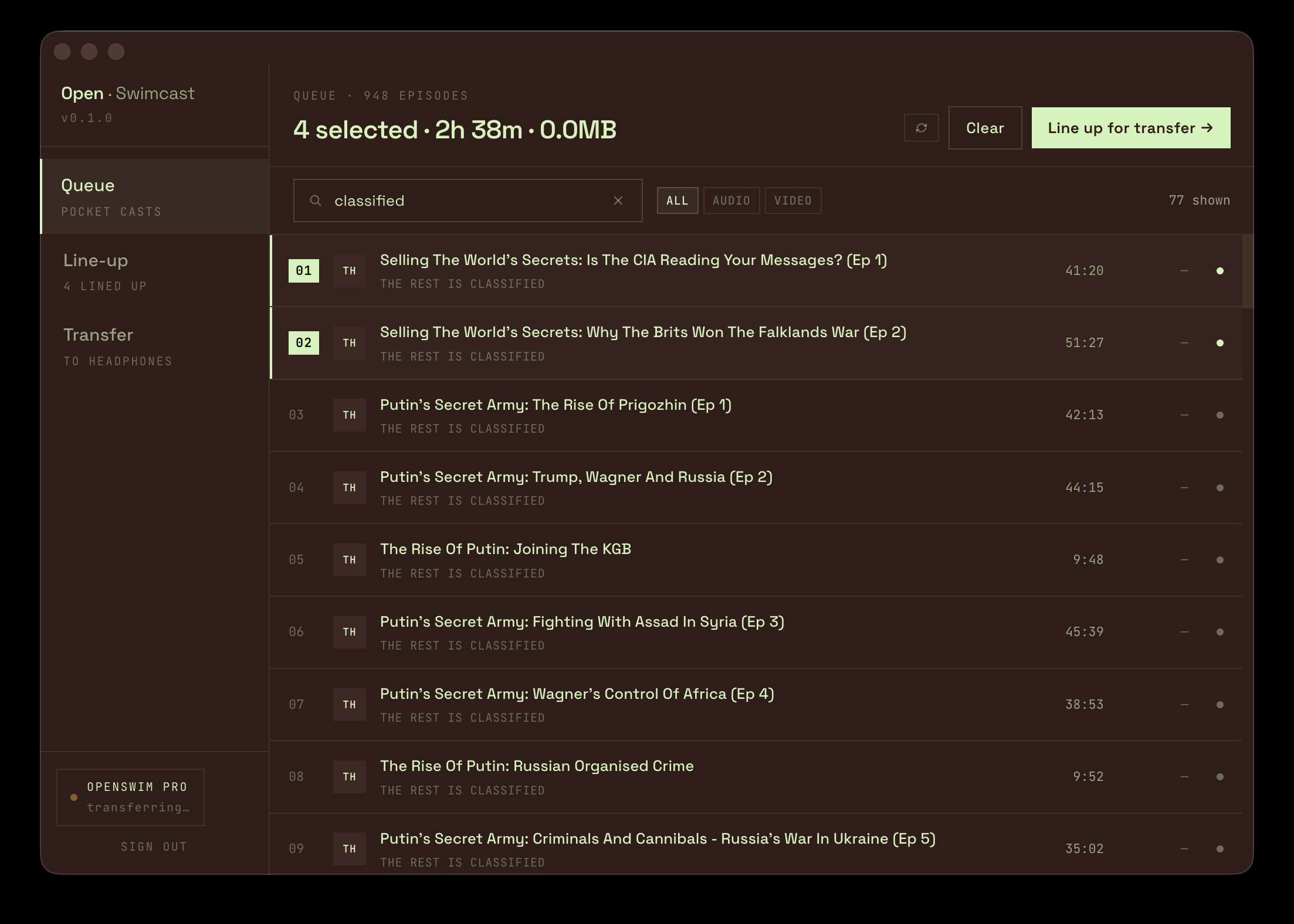Click status dot on Trump, Wagner And Russia row
Screen dimensions: 1294x924
(1220, 488)
